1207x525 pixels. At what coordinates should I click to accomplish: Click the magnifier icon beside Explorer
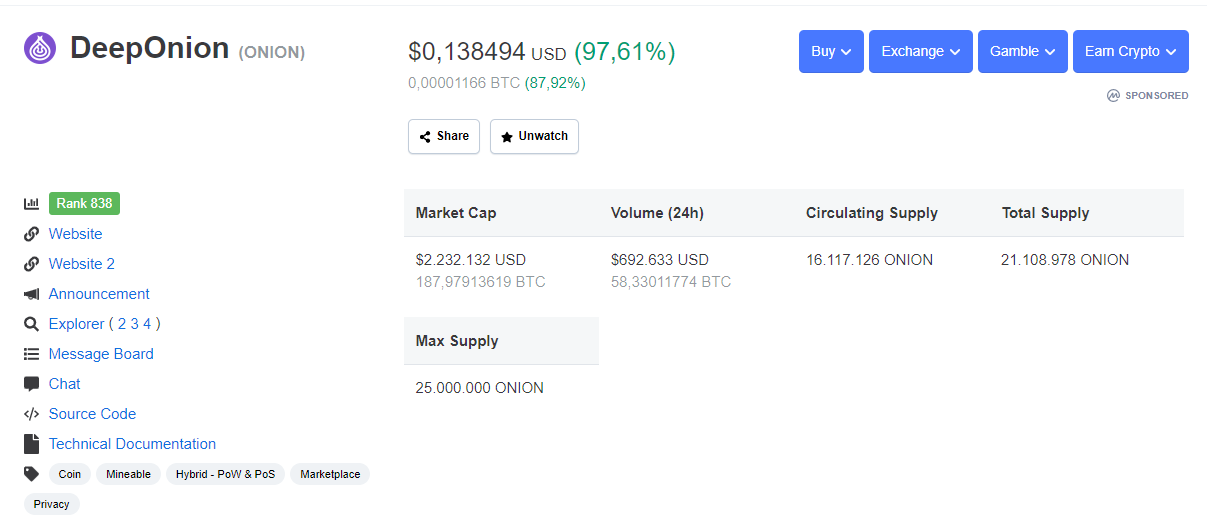point(31,324)
